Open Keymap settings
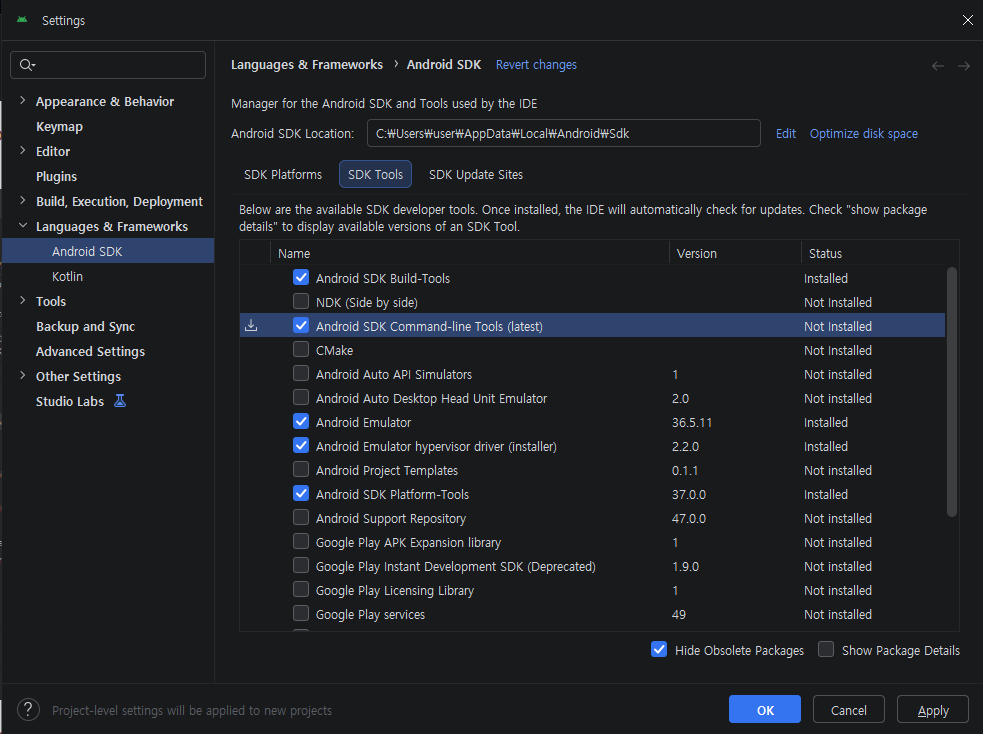This screenshot has height=734, width=983. click(59, 127)
